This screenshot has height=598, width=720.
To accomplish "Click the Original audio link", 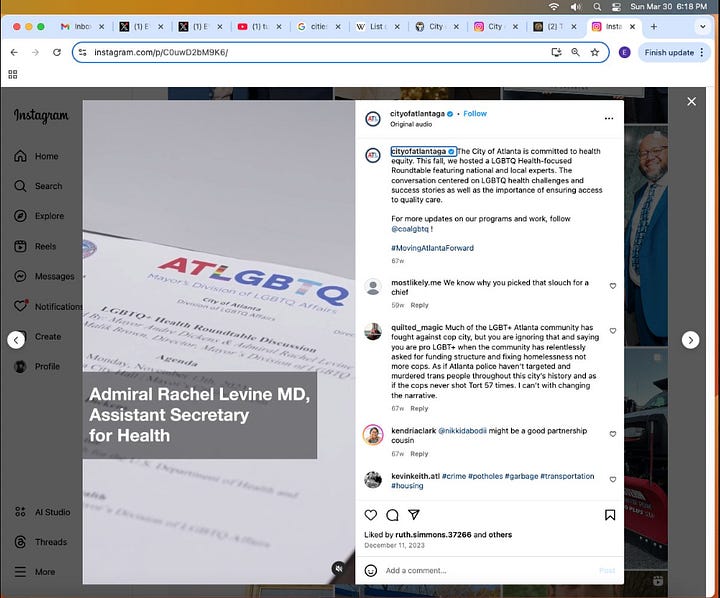I will click(411, 124).
